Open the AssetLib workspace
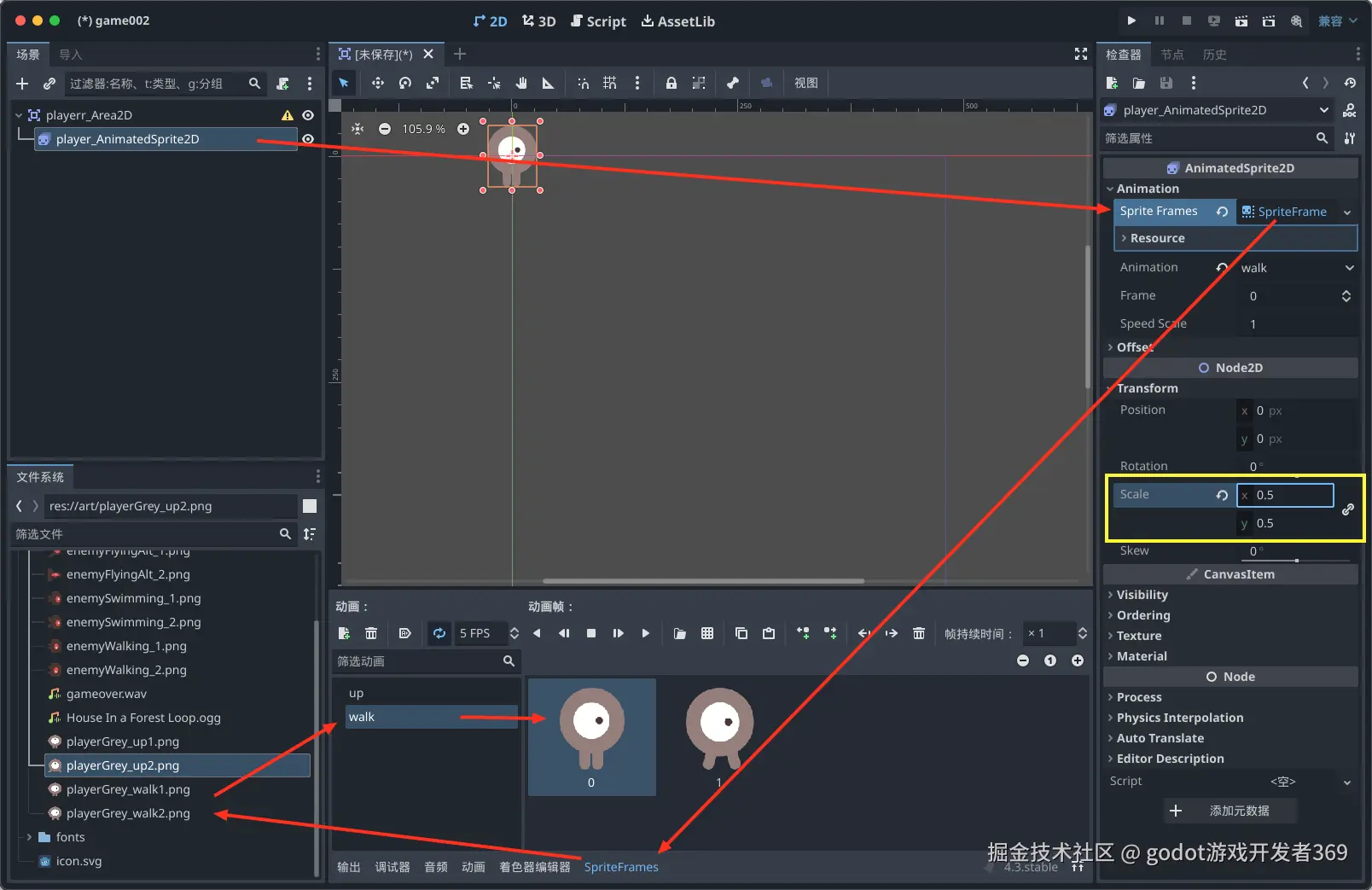Image resolution: width=1372 pixels, height=890 pixels. pyautogui.click(x=678, y=21)
